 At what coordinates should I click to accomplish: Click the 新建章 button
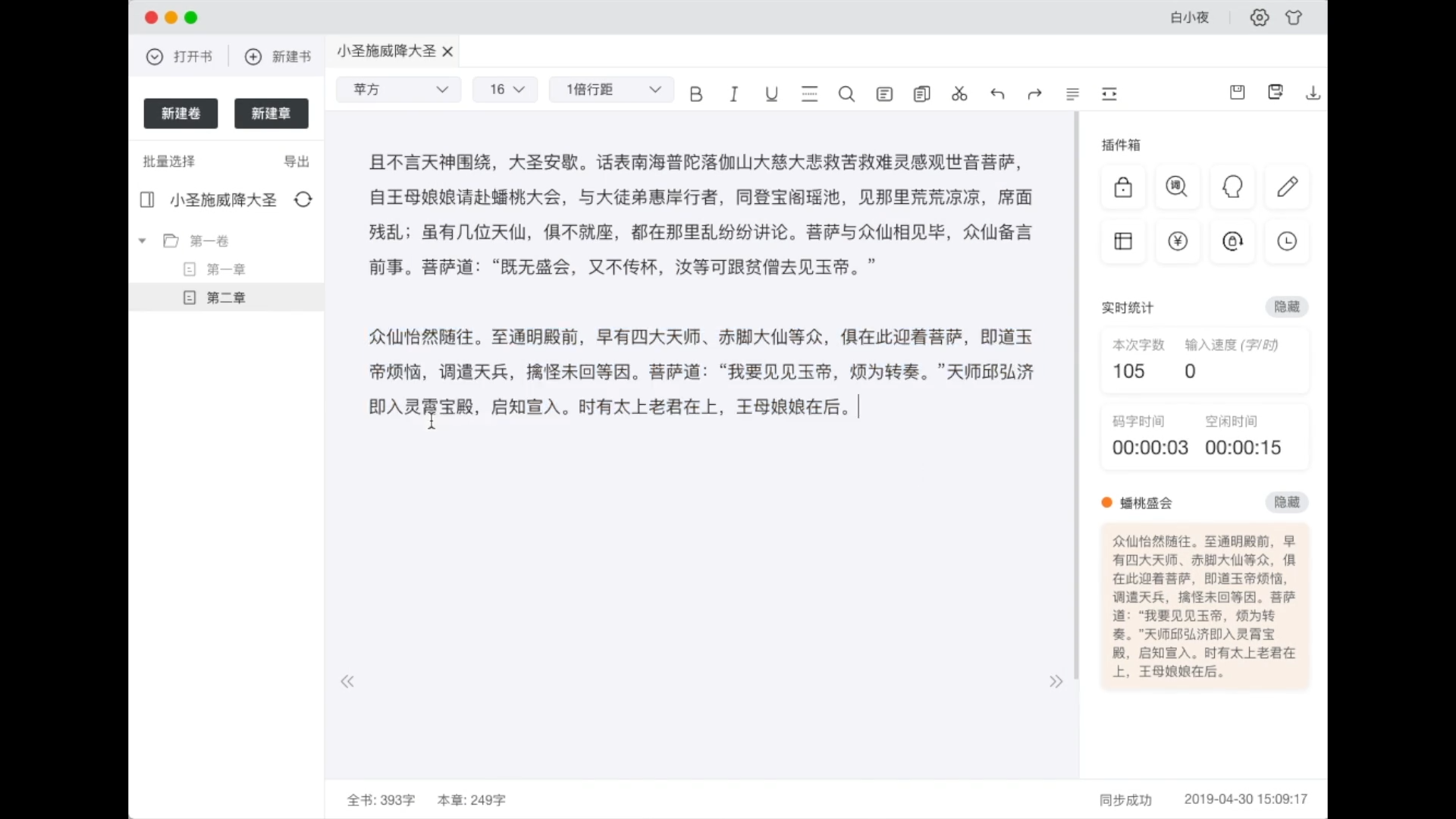271,113
